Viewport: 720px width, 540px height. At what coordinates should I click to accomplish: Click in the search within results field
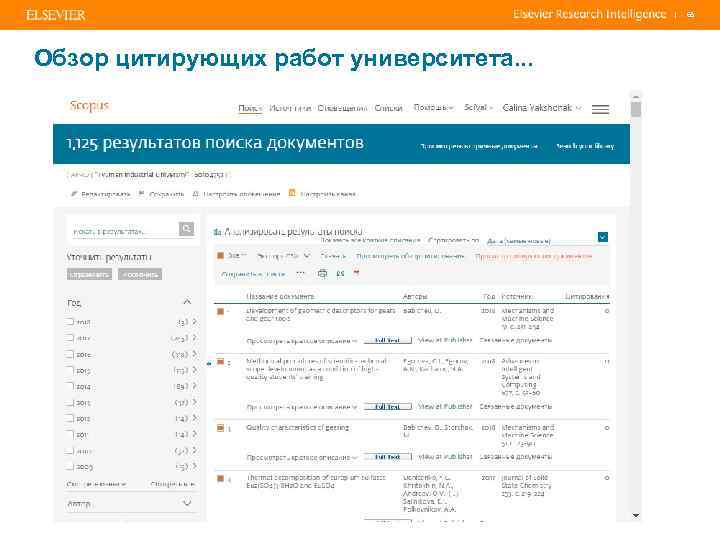124,231
